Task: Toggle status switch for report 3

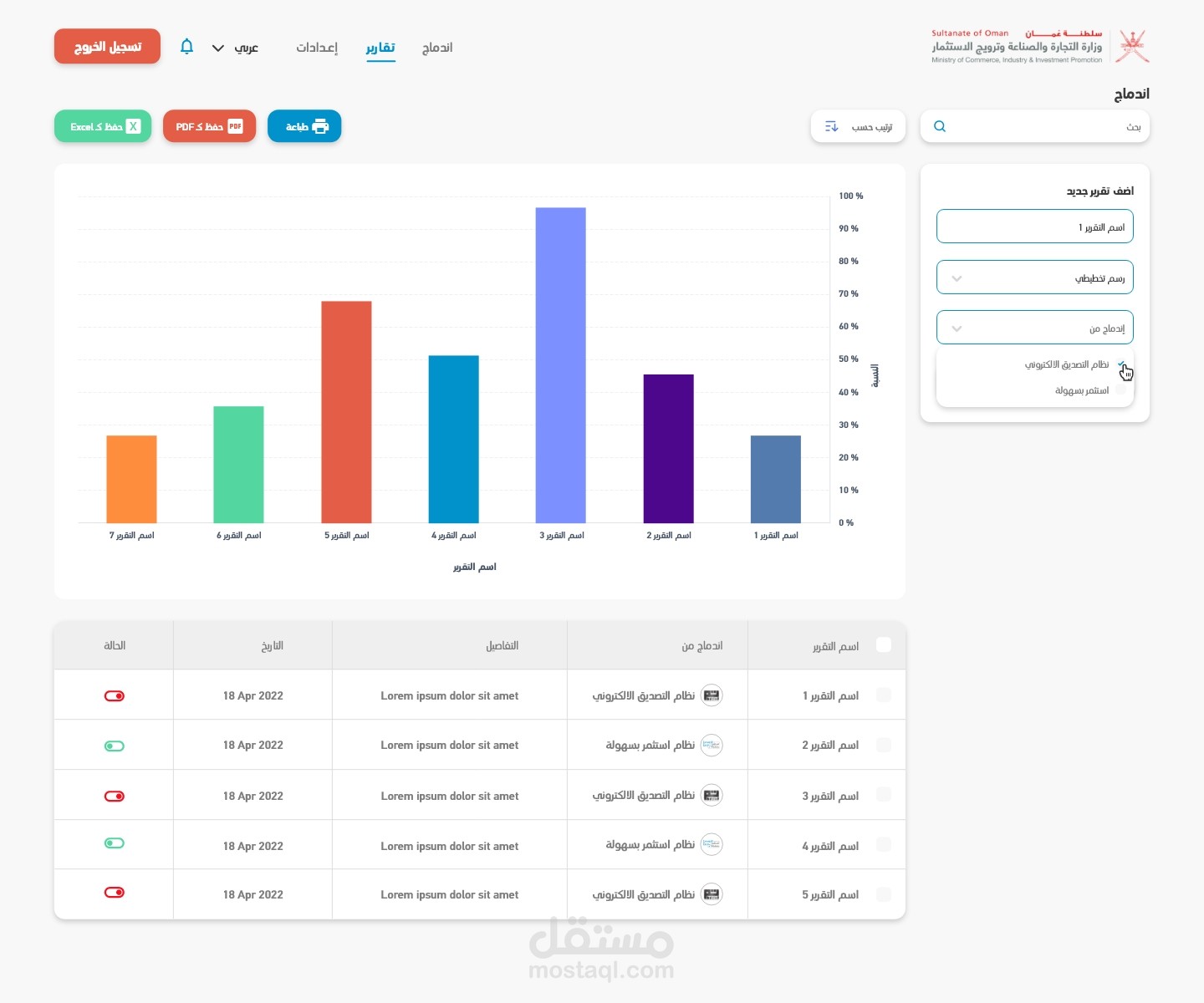Action: tap(115, 797)
